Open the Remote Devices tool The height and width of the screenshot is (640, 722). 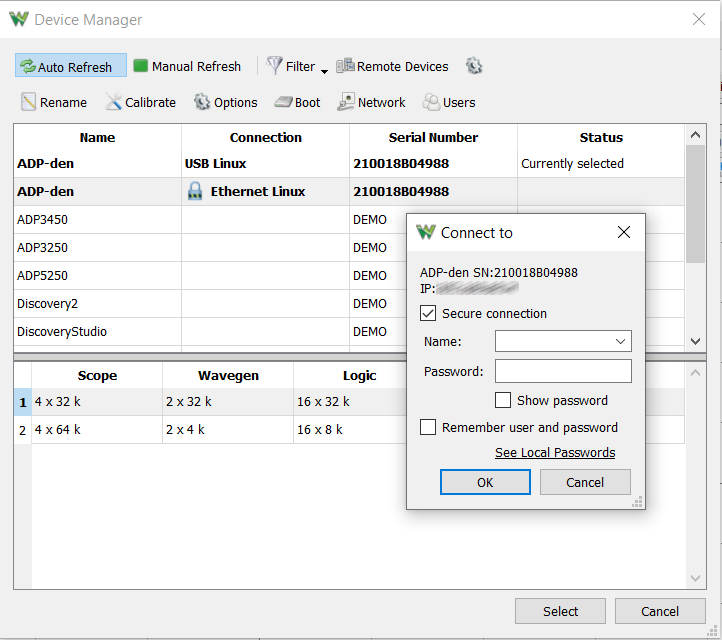pyautogui.click(x=392, y=66)
